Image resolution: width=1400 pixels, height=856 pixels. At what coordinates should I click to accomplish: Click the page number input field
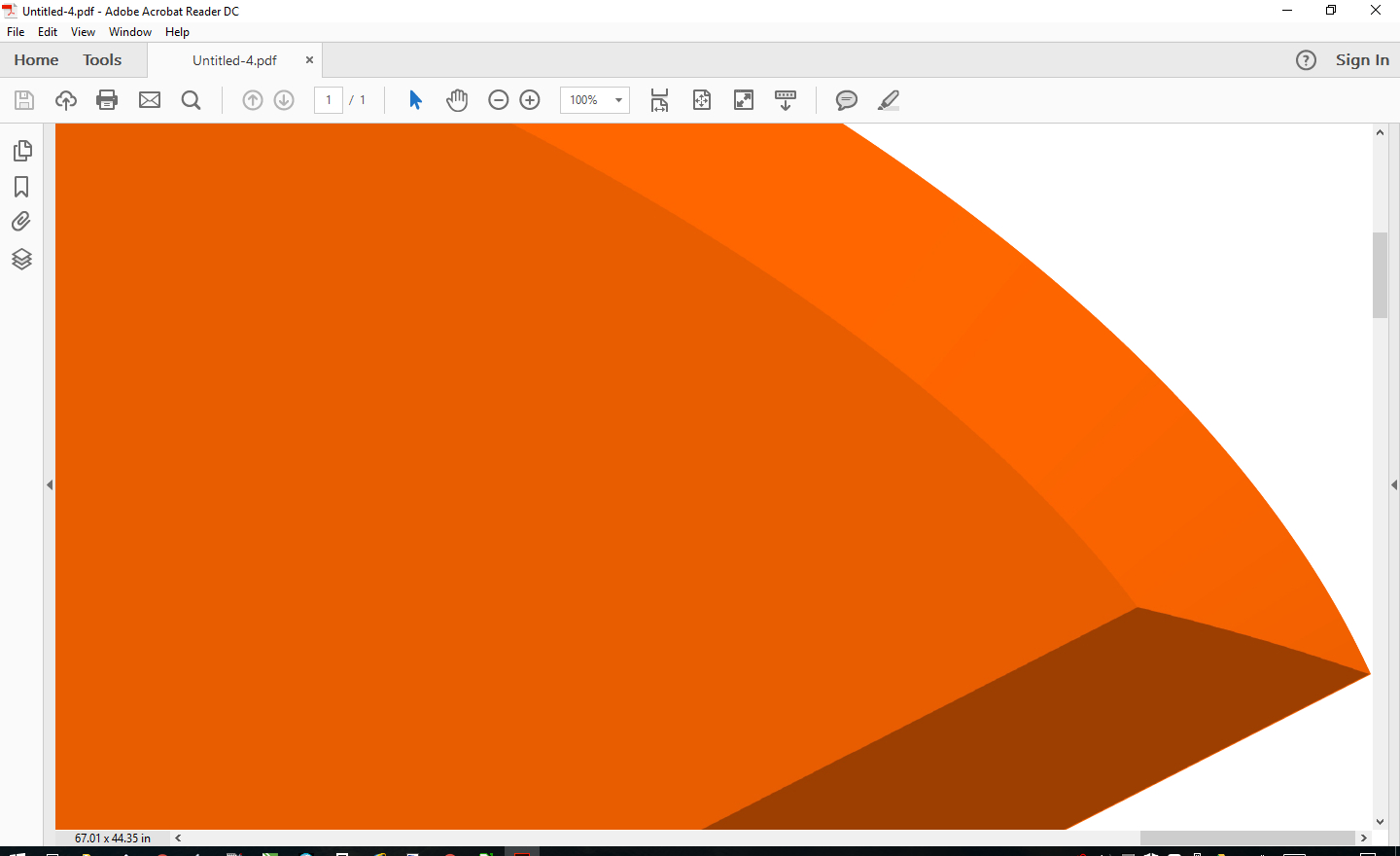[x=329, y=100]
